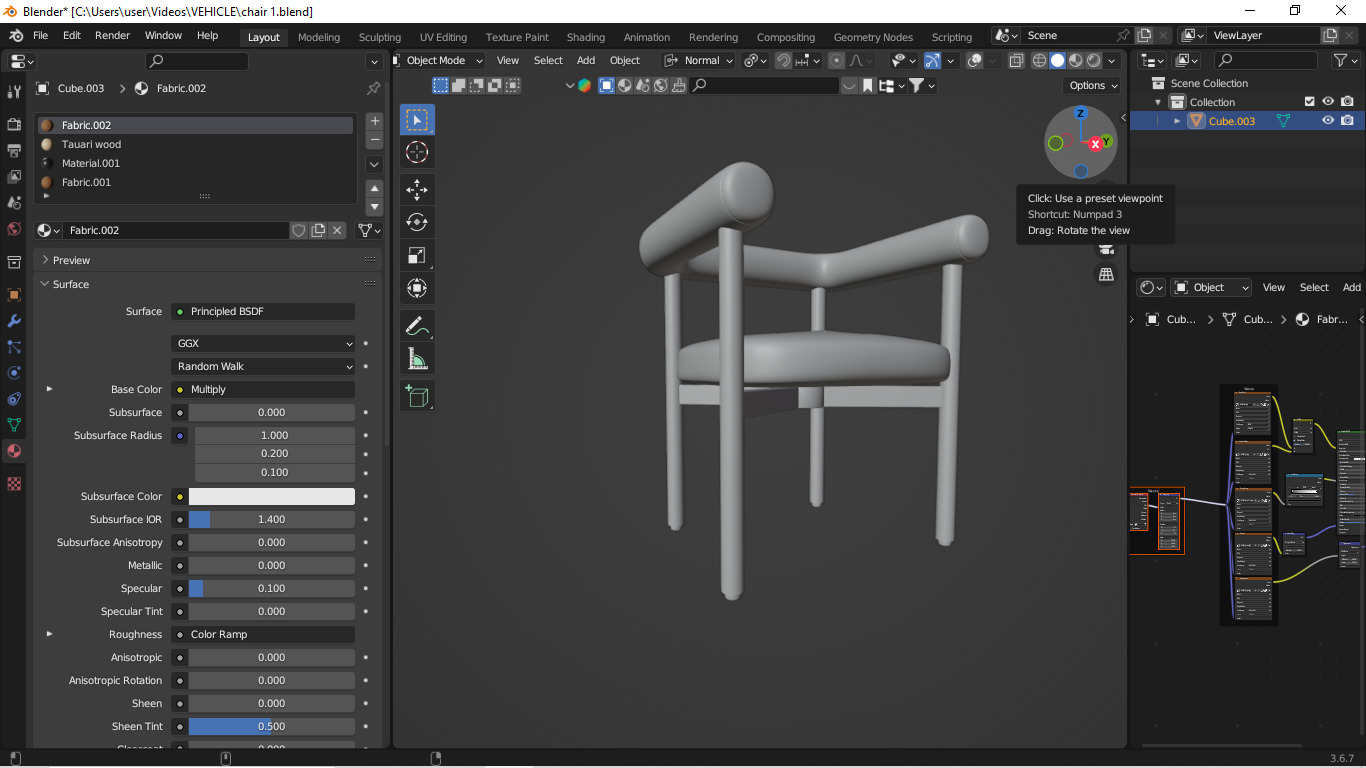
Task: Click the Subsurface IOR slider
Action: pyautogui.click(x=271, y=519)
